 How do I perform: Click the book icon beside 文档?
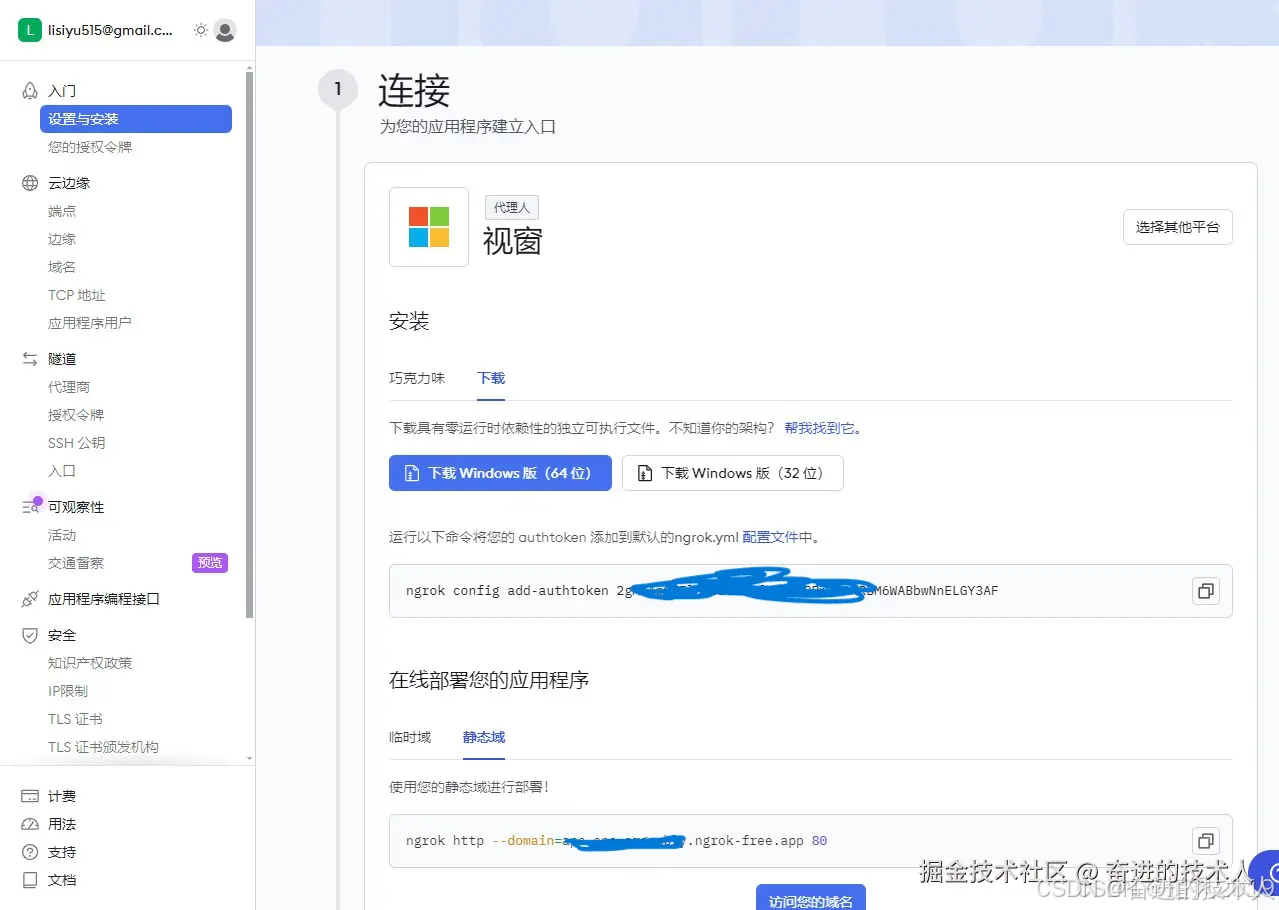point(30,880)
